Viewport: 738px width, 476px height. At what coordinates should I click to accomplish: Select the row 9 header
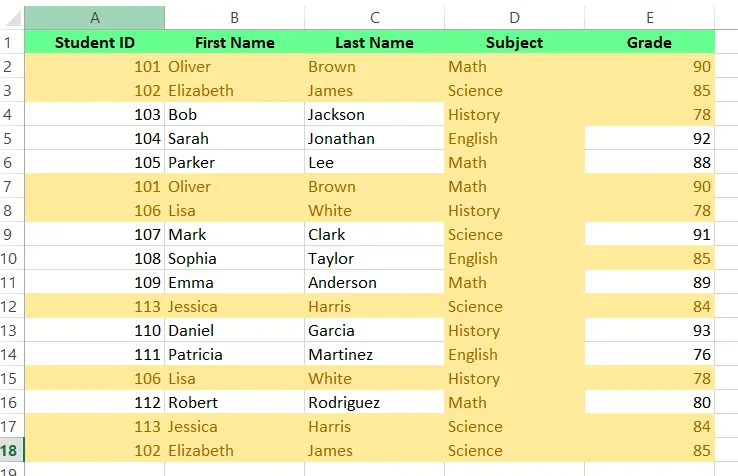tap(11, 235)
